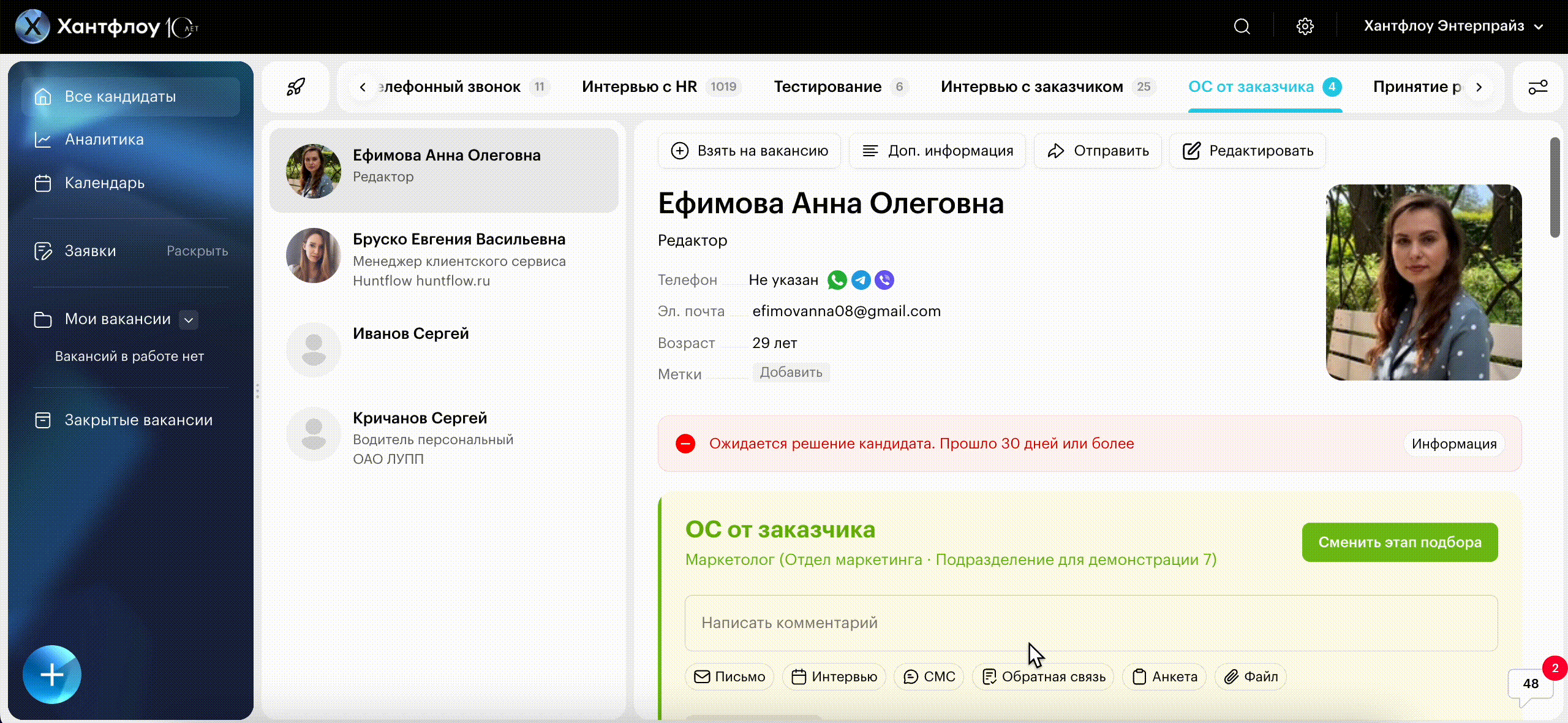
Task: Click the blue plus add button
Action: [x=52, y=675]
